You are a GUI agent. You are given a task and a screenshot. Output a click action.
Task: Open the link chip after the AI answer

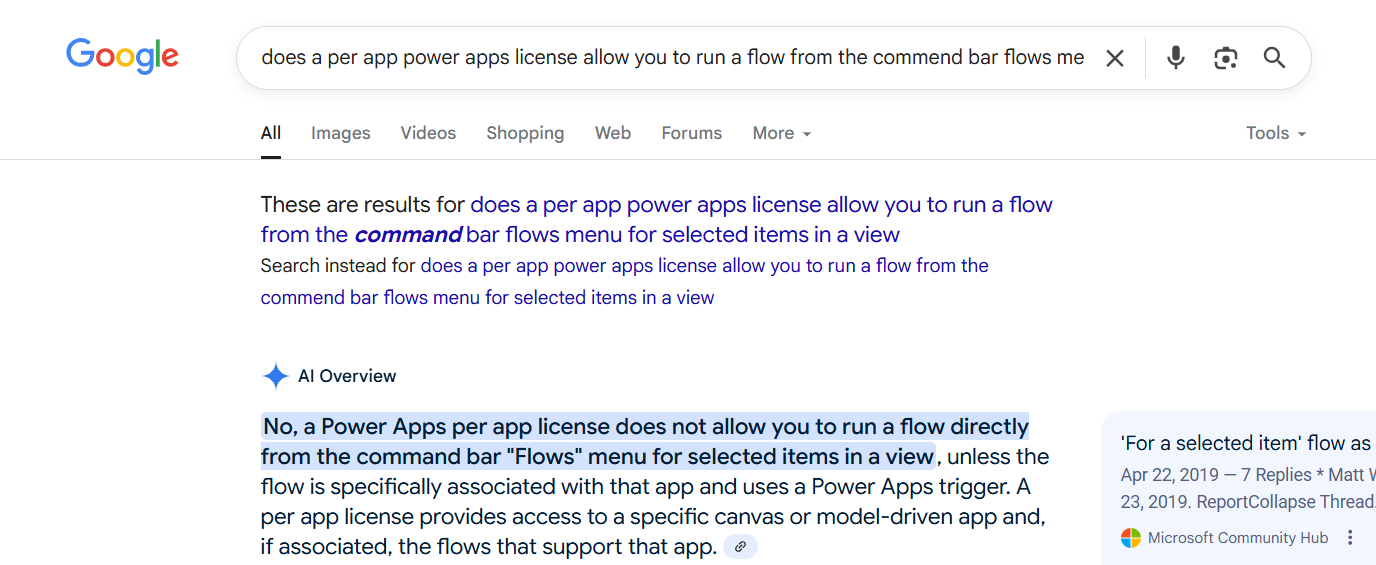[740, 547]
